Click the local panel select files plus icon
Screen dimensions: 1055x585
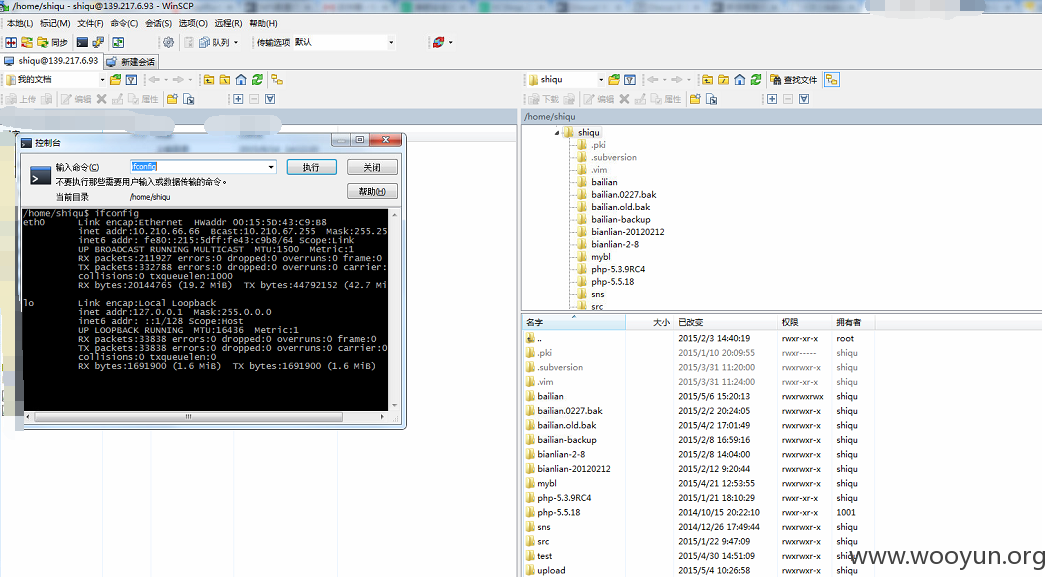tap(238, 99)
